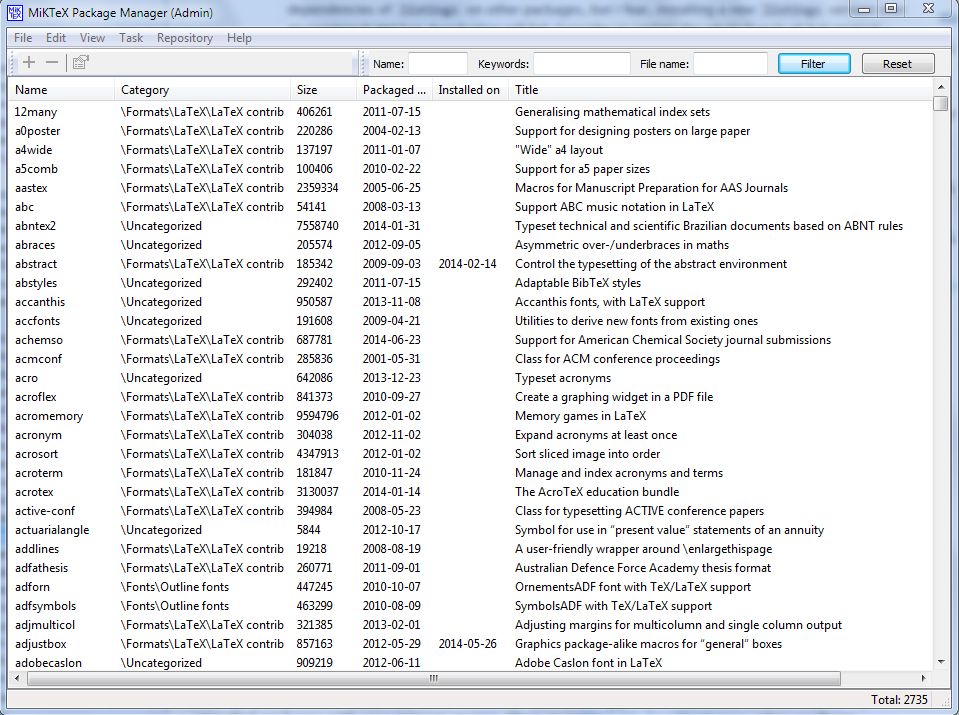Select the accfonts package row

click(471, 320)
